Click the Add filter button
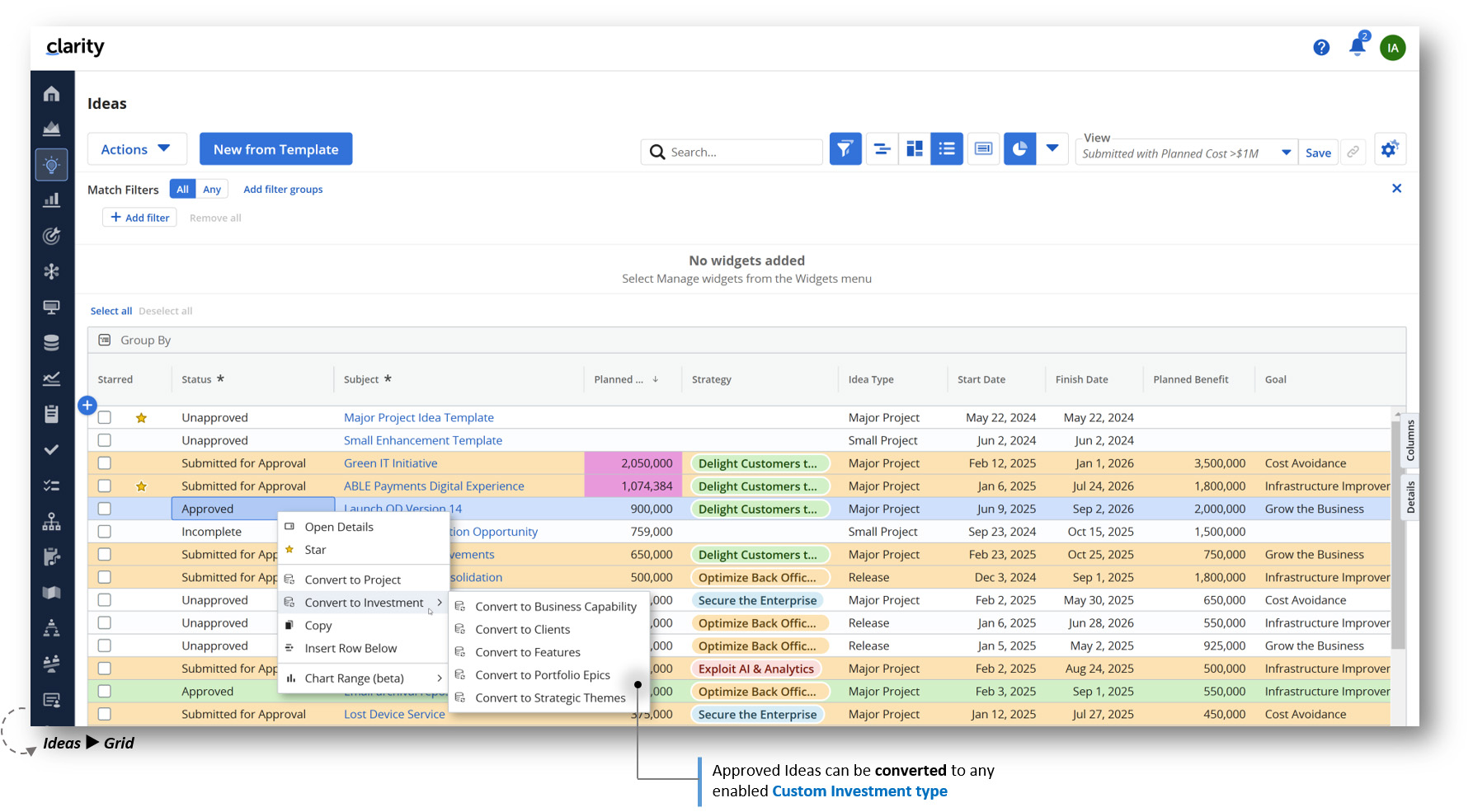 pyautogui.click(x=139, y=218)
